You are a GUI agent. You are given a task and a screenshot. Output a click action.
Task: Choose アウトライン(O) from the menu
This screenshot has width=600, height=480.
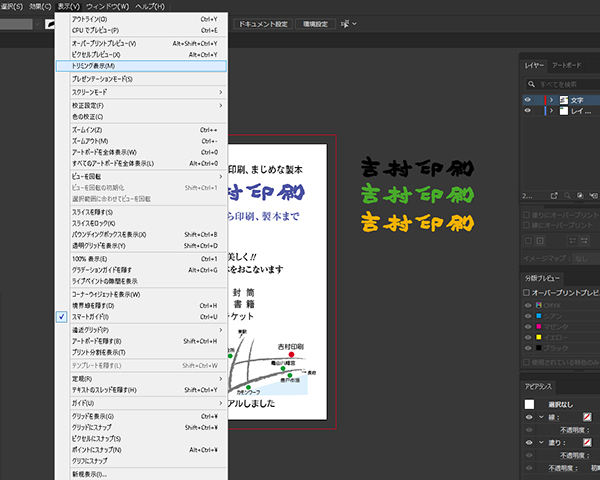coord(141,19)
